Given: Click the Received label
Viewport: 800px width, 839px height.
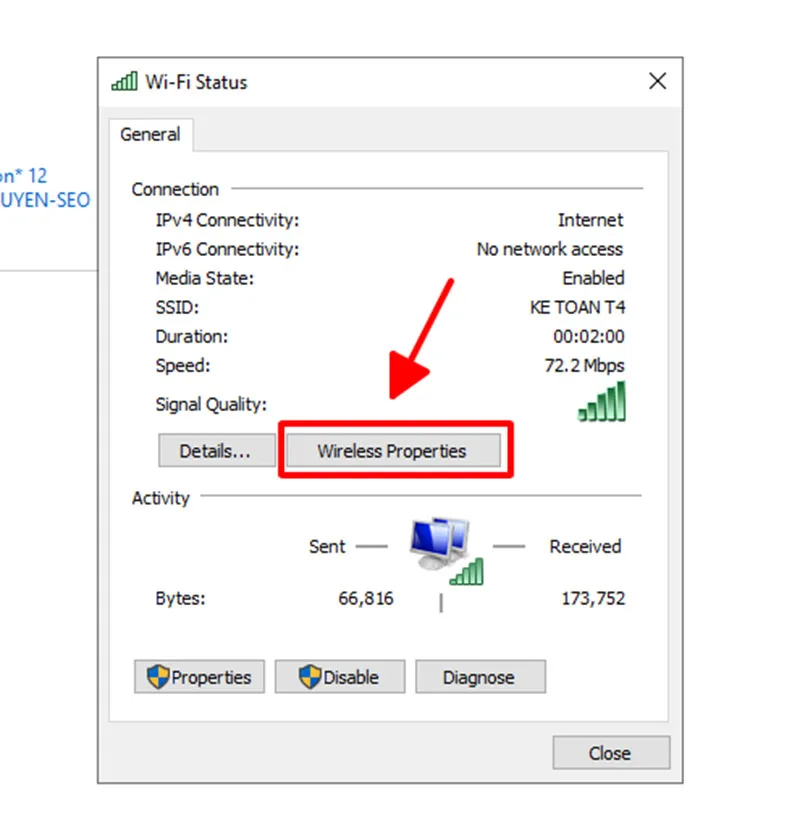Looking at the screenshot, I should (x=585, y=546).
